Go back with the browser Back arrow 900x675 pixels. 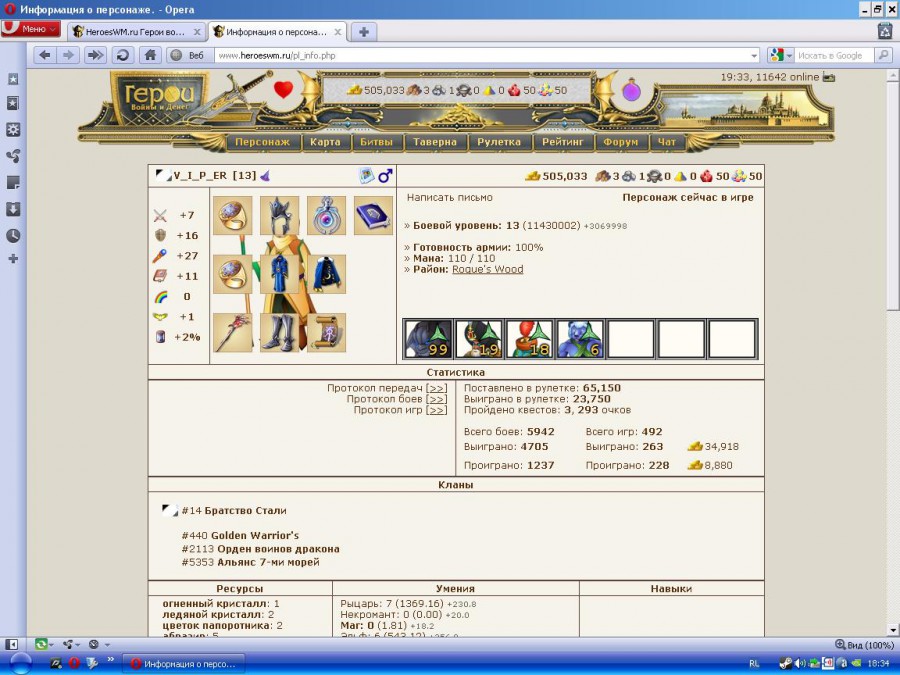pyautogui.click(x=44, y=55)
